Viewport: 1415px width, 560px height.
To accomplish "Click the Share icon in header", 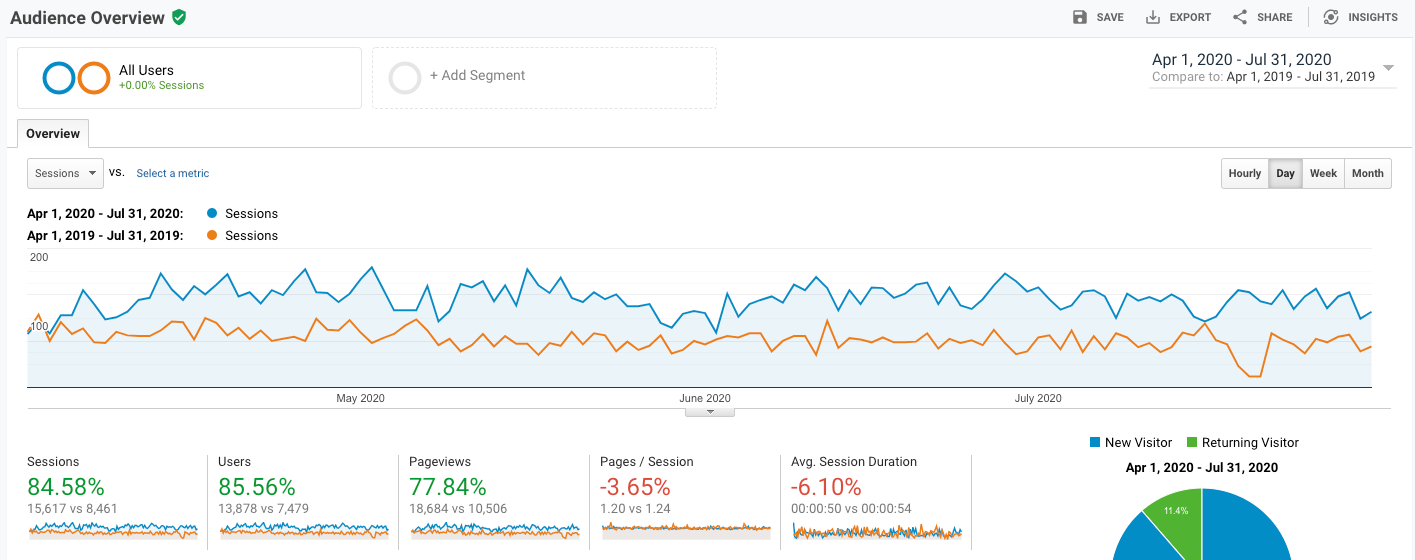I will [x=1240, y=17].
